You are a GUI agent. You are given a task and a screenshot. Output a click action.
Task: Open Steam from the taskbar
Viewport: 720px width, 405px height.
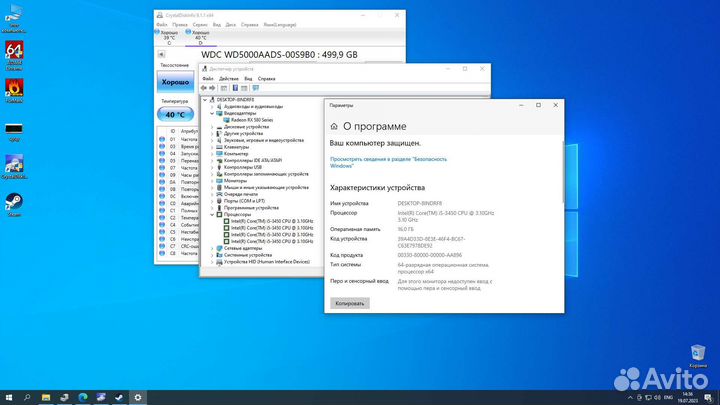[x=119, y=398]
